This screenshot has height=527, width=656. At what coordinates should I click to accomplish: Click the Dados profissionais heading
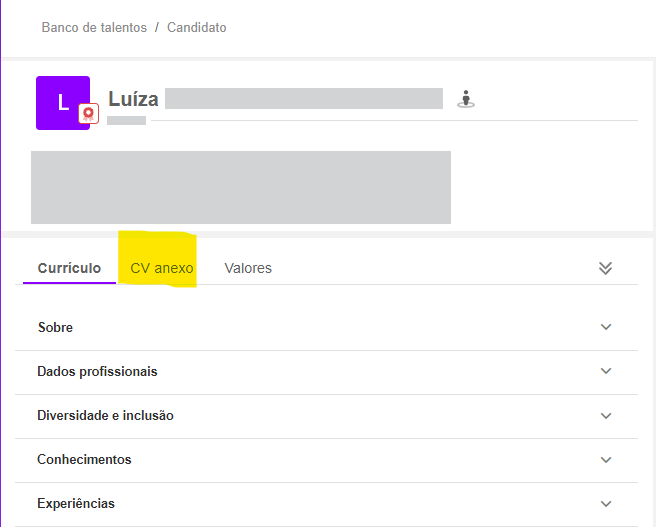click(x=97, y=371)
